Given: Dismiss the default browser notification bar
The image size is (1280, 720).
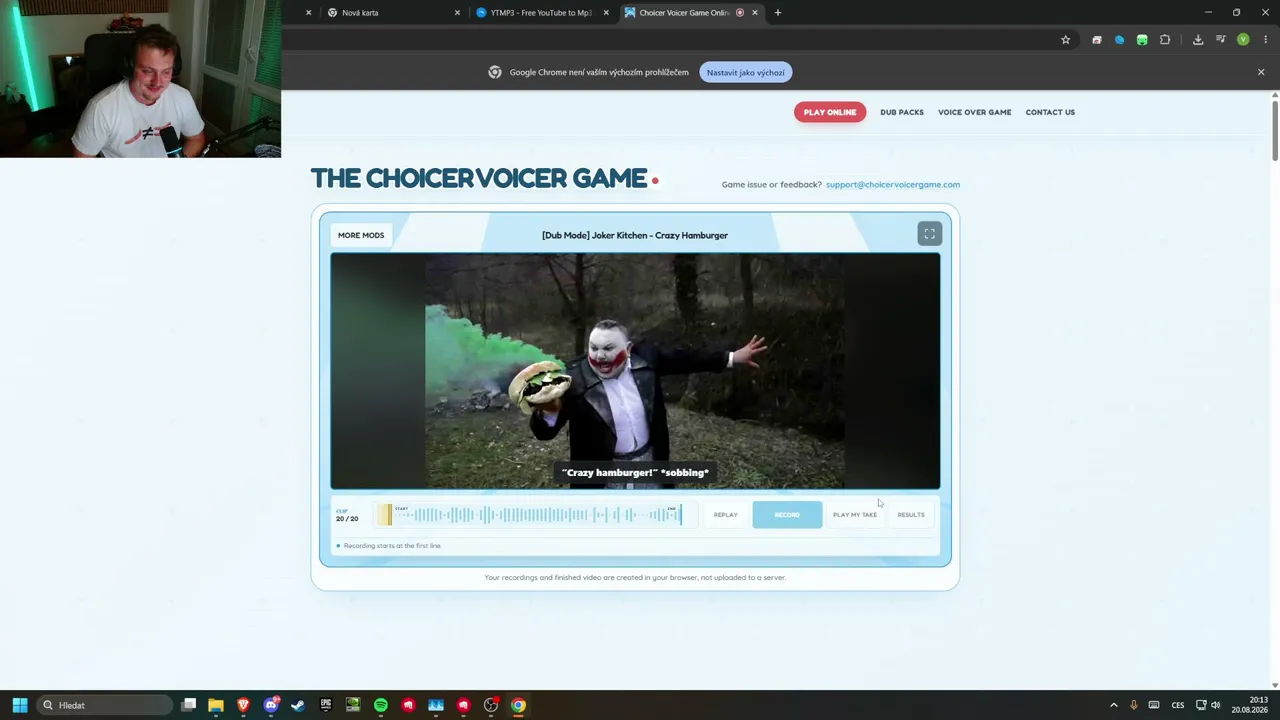Looking at the screenshot, I should (x=1261, y=72).
